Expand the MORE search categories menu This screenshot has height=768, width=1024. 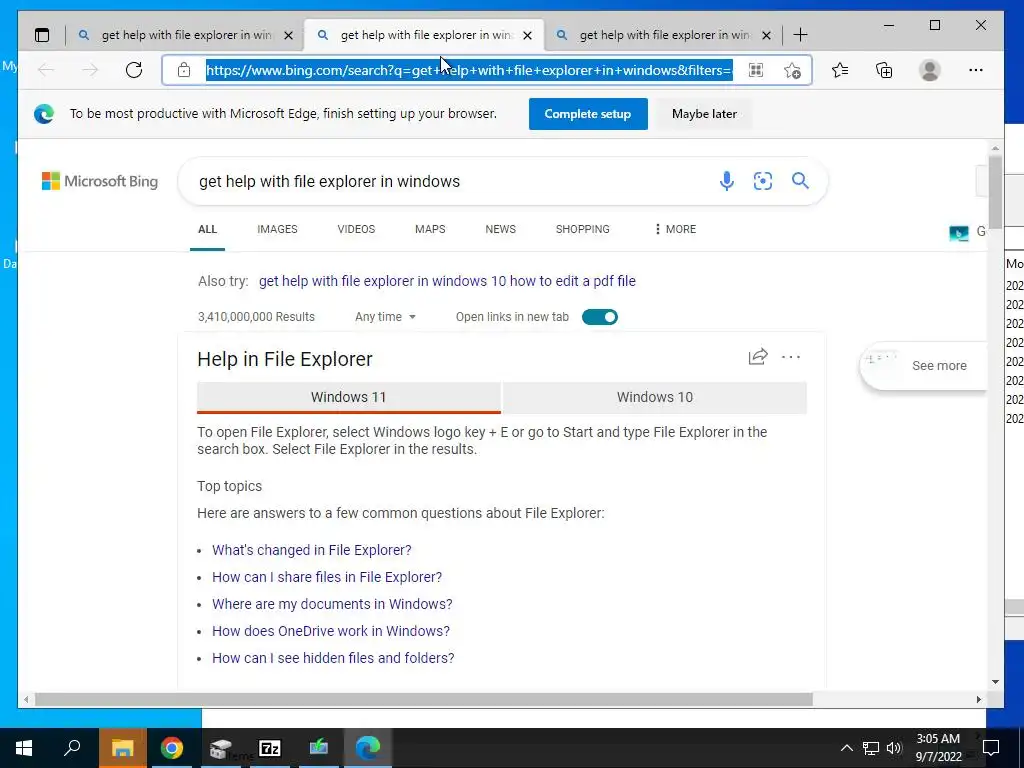pos(675,229)
